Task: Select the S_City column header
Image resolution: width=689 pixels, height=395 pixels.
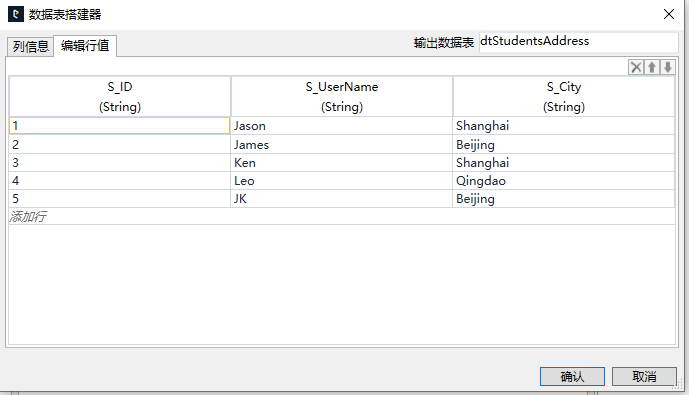Action: click(x=564, y=97)
